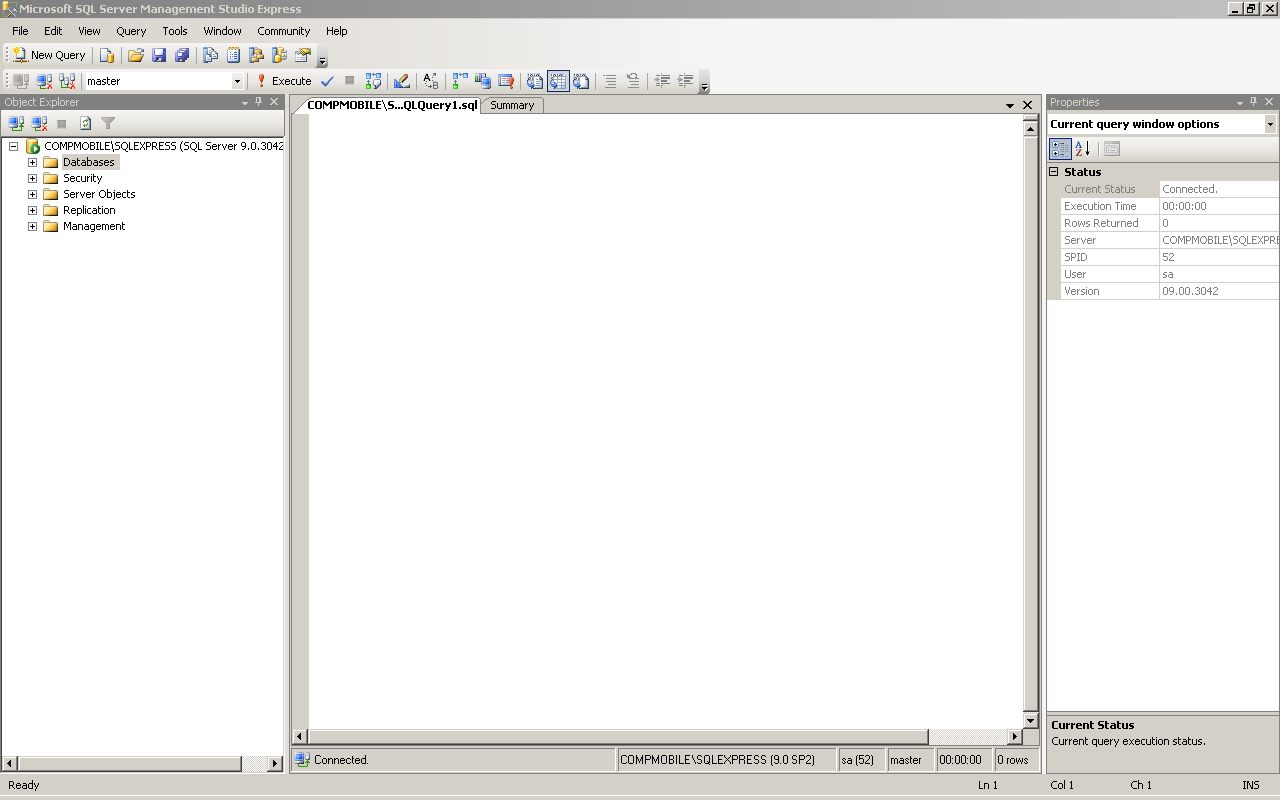Click the editor vertical scrollbar down arrow

click(x=1031, y=721)
